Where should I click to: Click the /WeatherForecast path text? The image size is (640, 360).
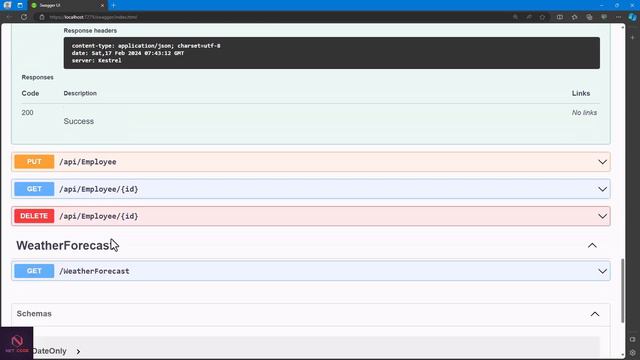[94, 271]
